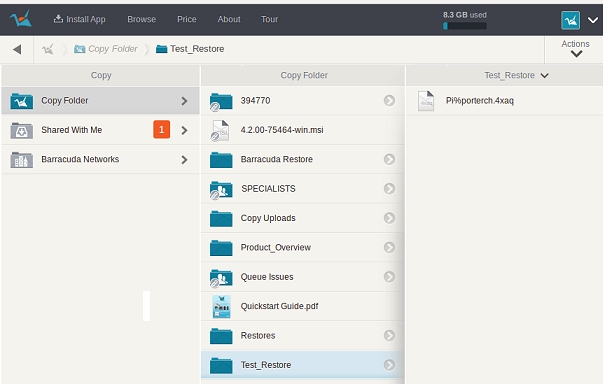Click the Test_Restore breadcrumb text
Image resolution: width=605 pixels, height=384 pixels.
click(197, 49)
